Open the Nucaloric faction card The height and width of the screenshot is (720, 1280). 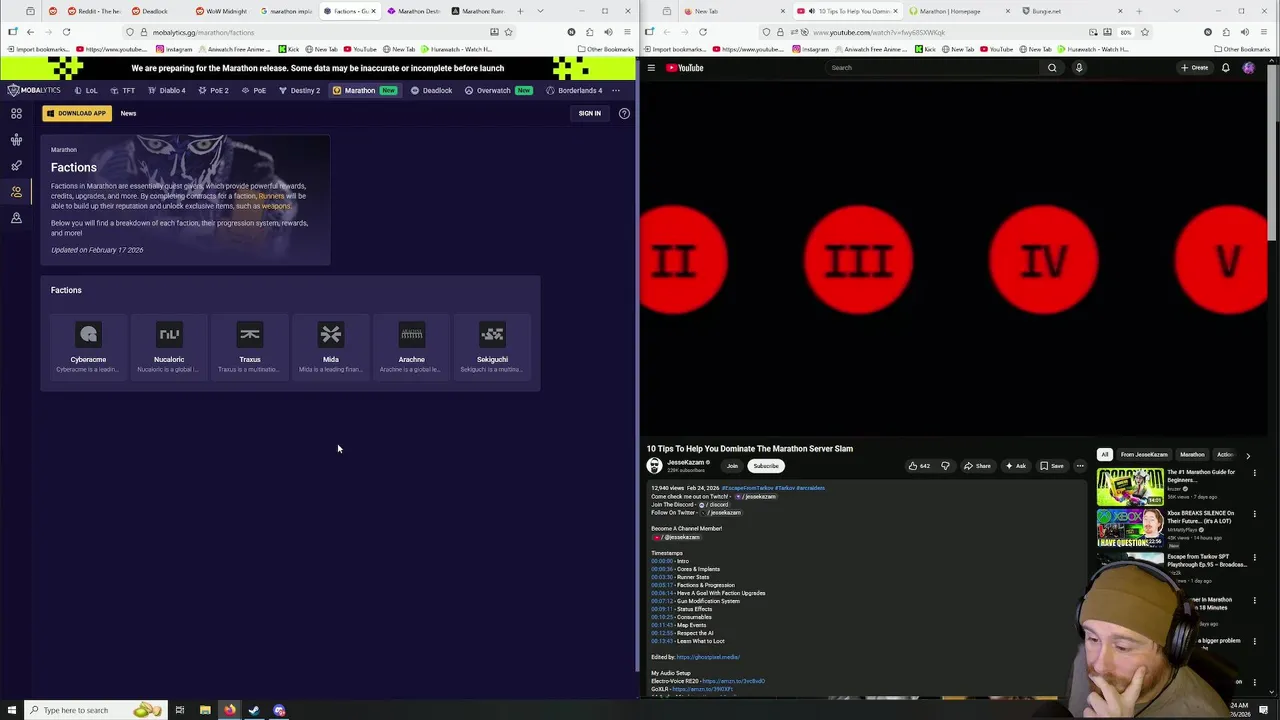[x=169, y=347]
